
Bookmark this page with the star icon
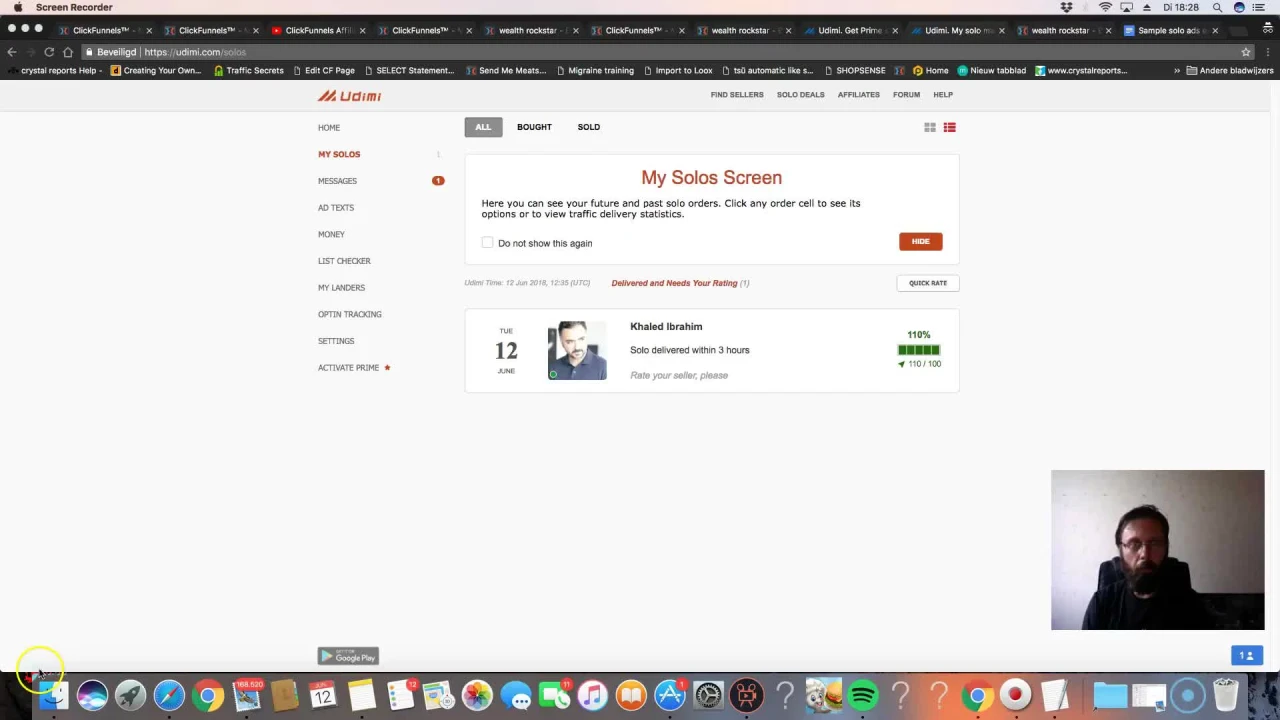pos(1246,52)
